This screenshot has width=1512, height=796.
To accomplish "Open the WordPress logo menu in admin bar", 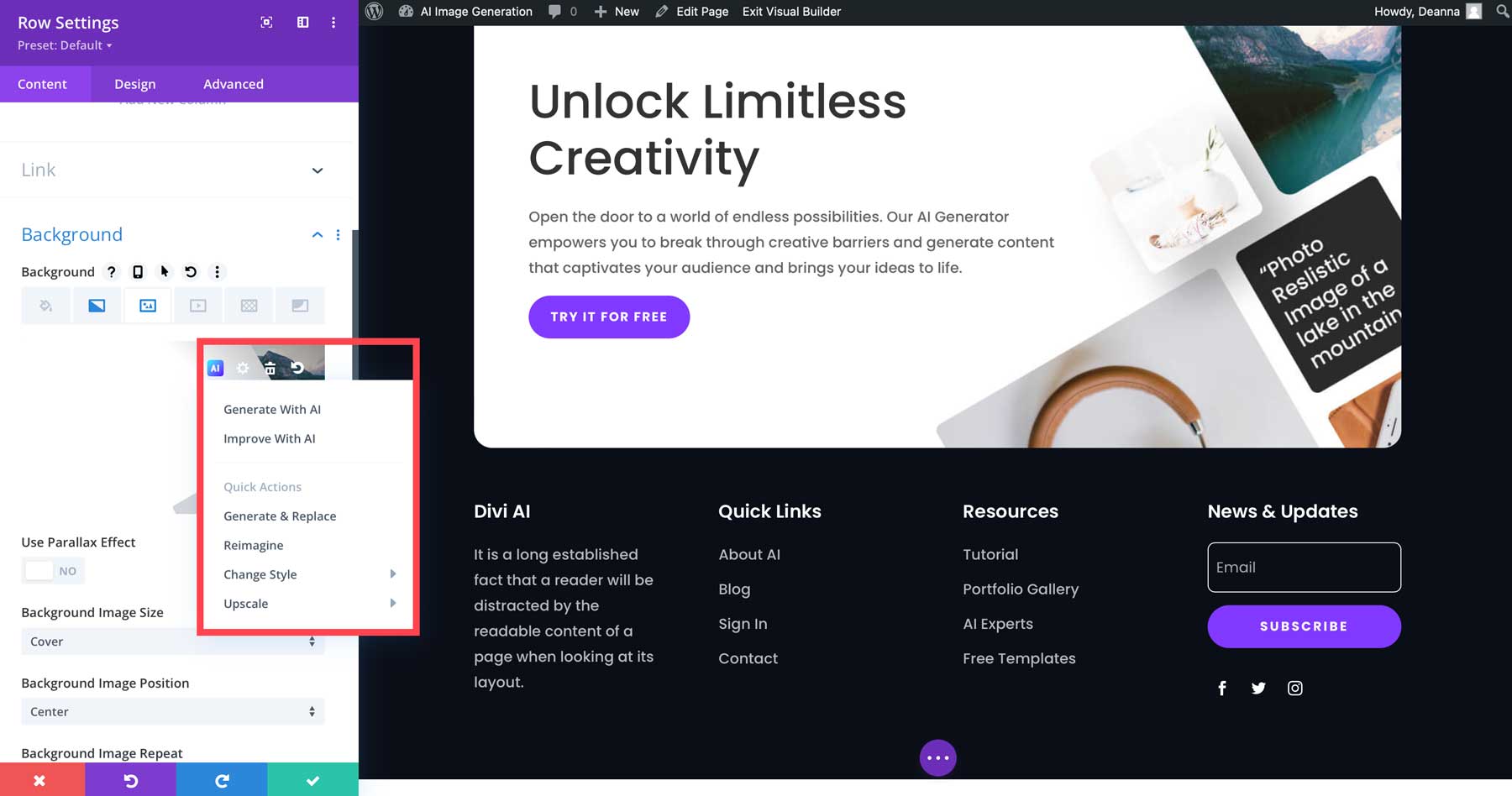I will point(374,12).
